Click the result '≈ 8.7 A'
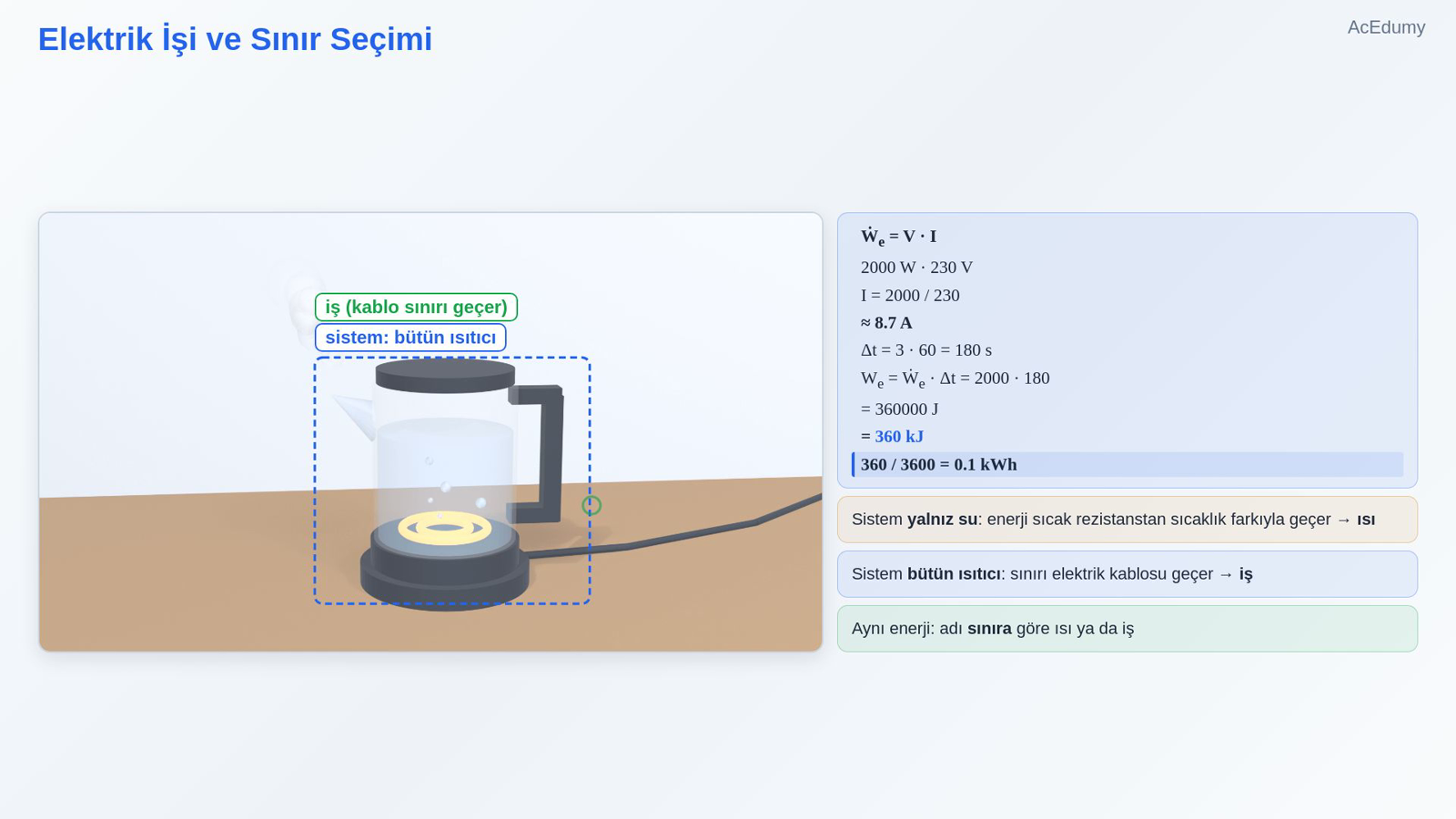Screen dimensions: 1456x819 pos(886,322)
